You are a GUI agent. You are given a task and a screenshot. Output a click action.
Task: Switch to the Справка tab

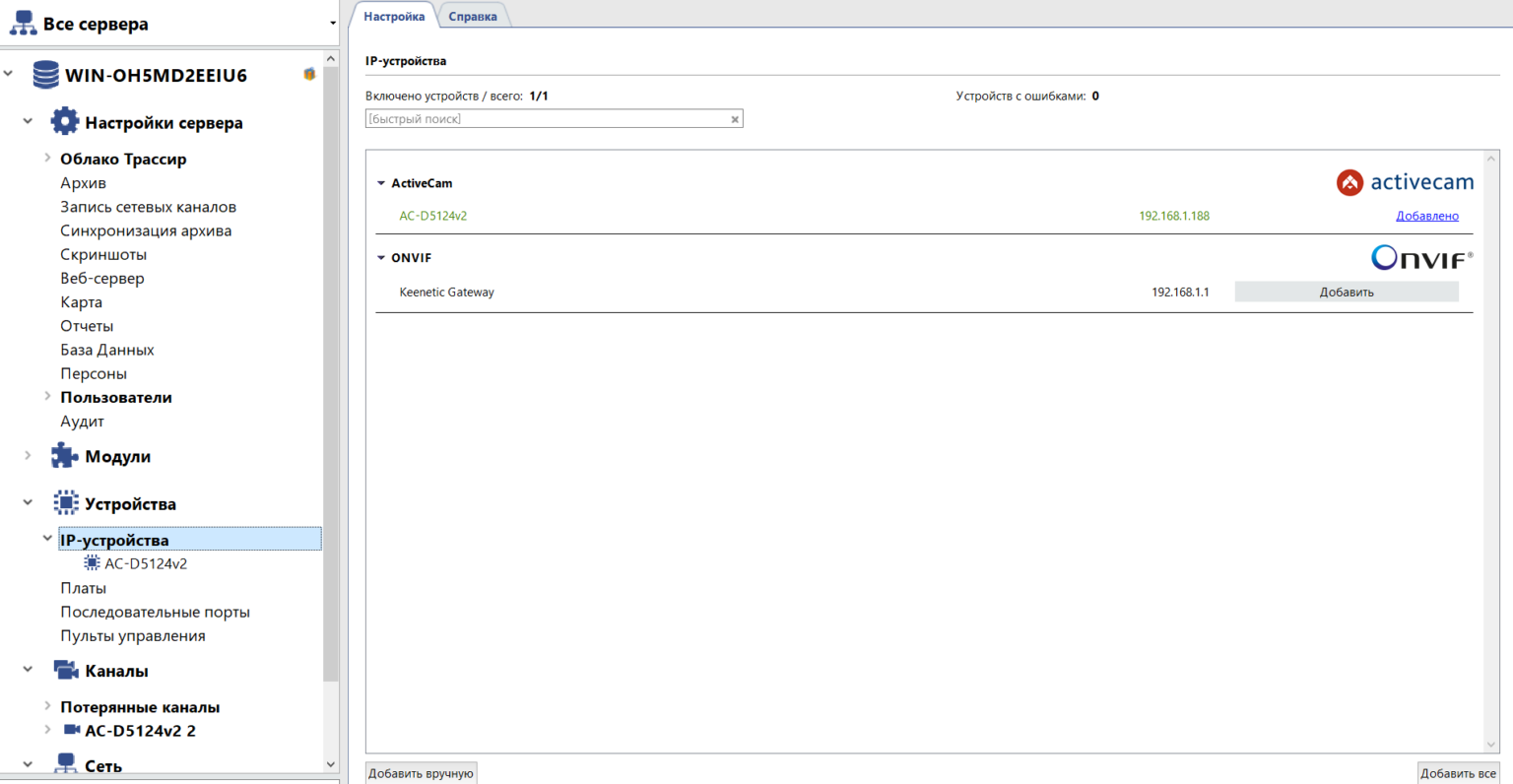[473, 16]
